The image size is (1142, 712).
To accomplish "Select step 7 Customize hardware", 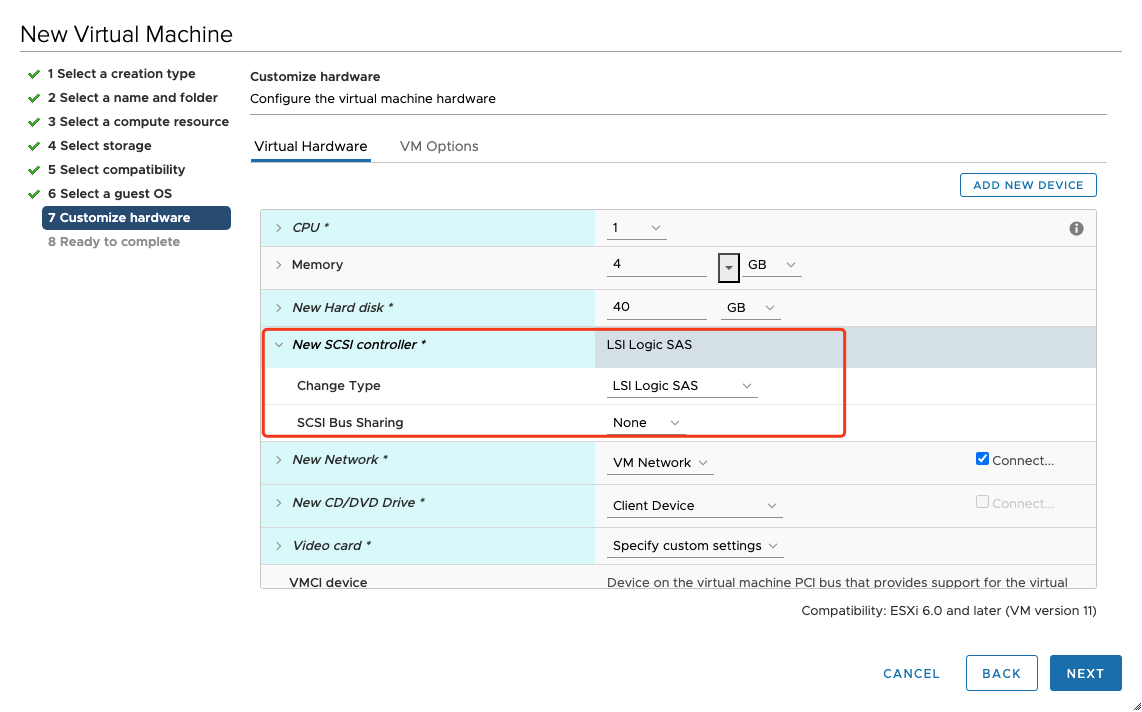I will tap(136, 218).
